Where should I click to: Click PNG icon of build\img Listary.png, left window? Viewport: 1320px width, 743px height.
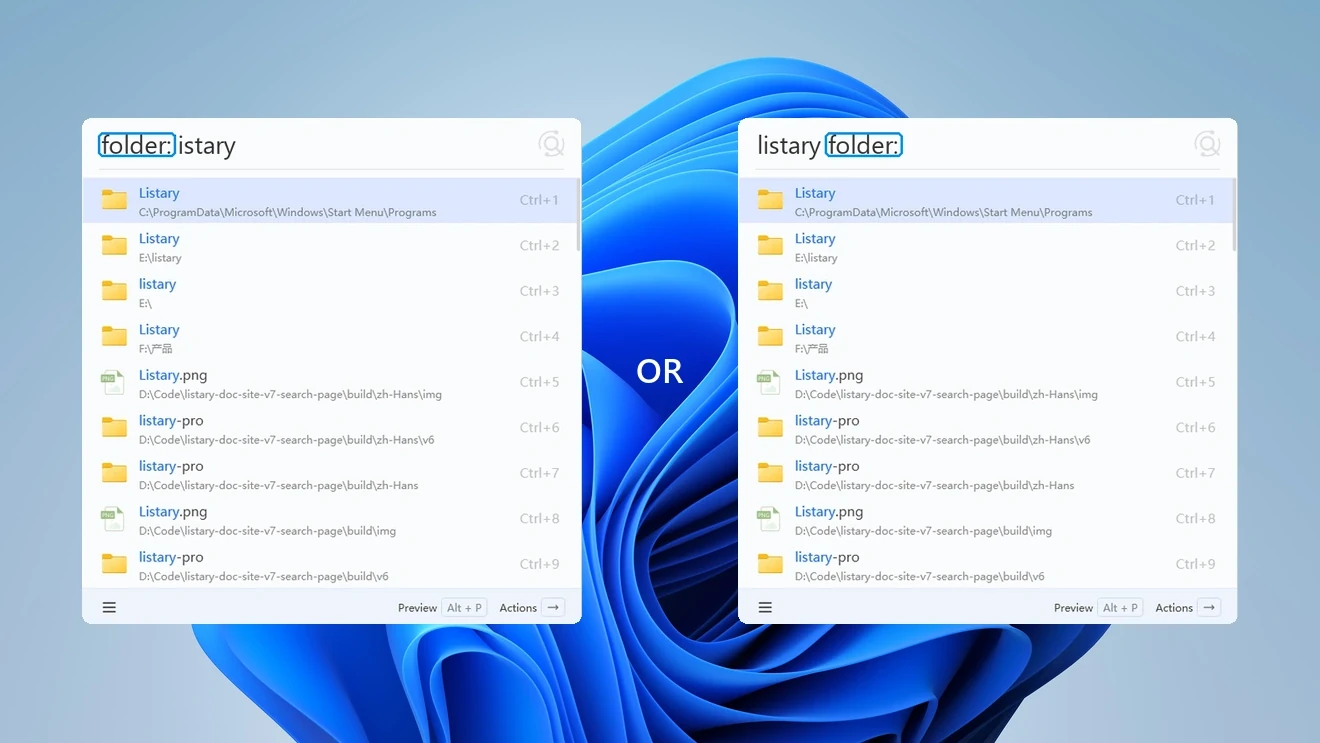point(113,519)
